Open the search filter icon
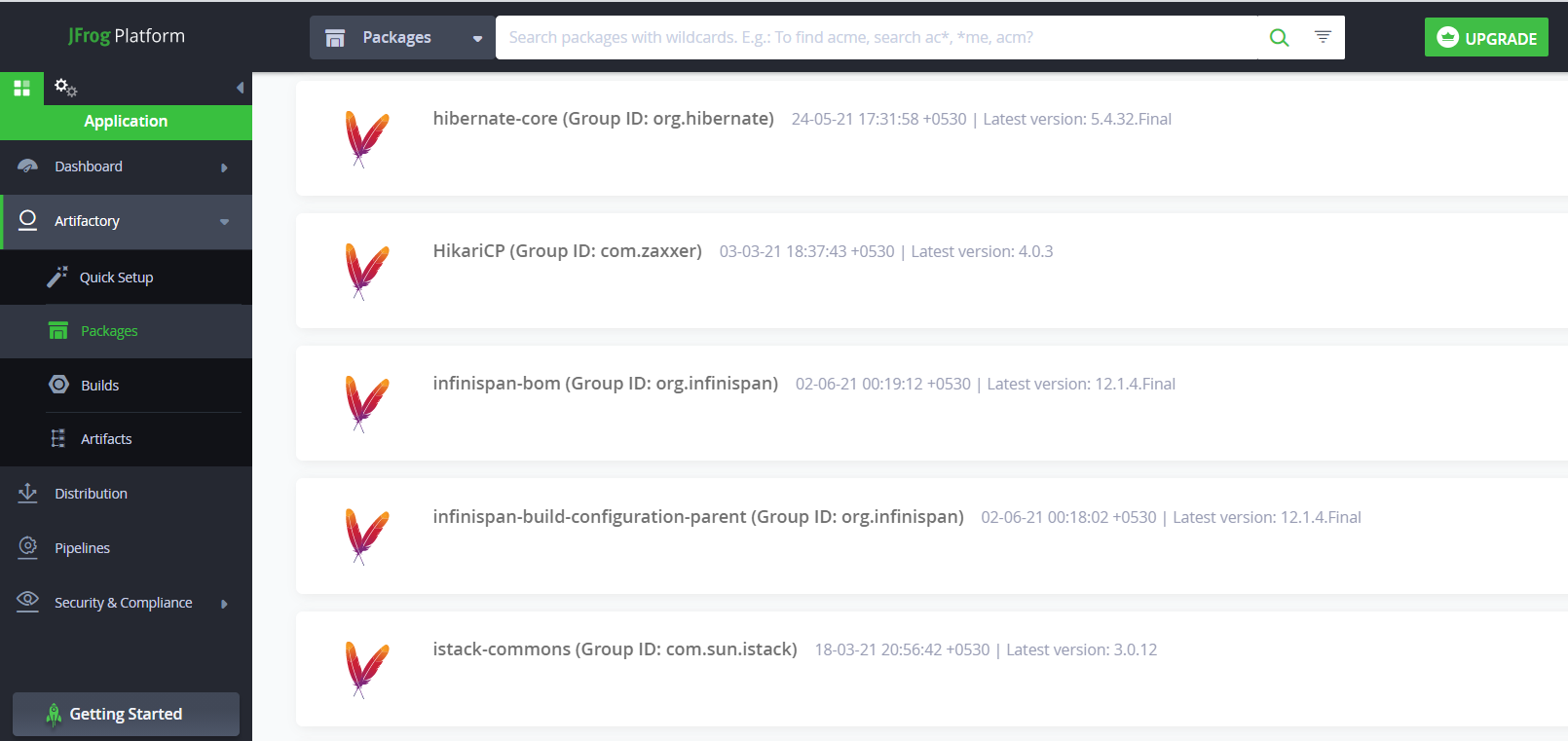This screenshot has width=1568, height=741. tap(1323, 37)
